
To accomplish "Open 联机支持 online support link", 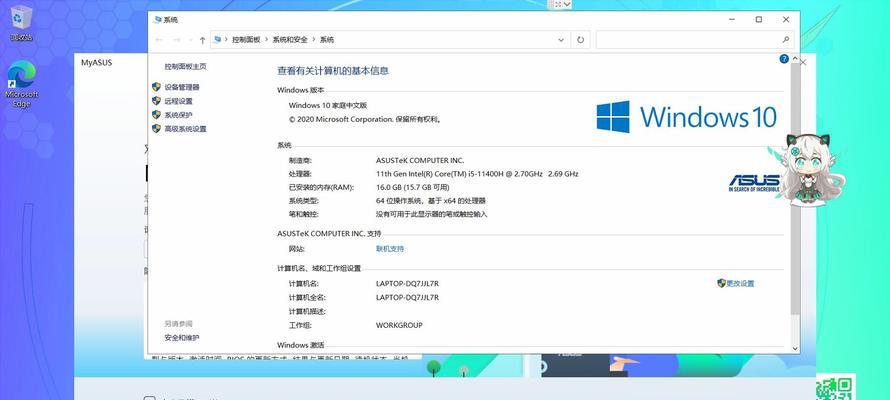I will [x=390, y=249].
